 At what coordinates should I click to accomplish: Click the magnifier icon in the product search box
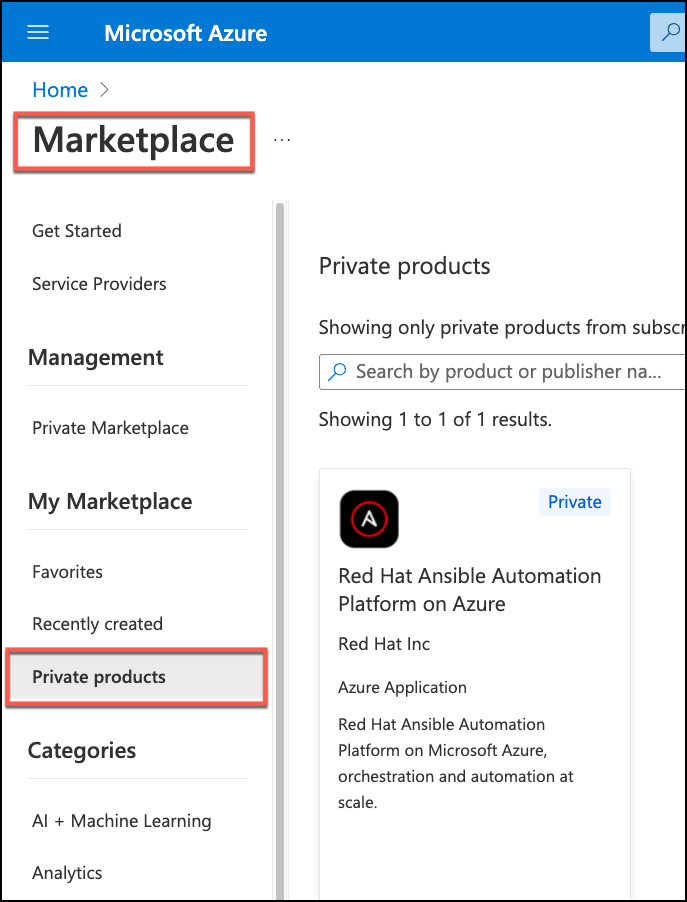[x=336, y=371]
